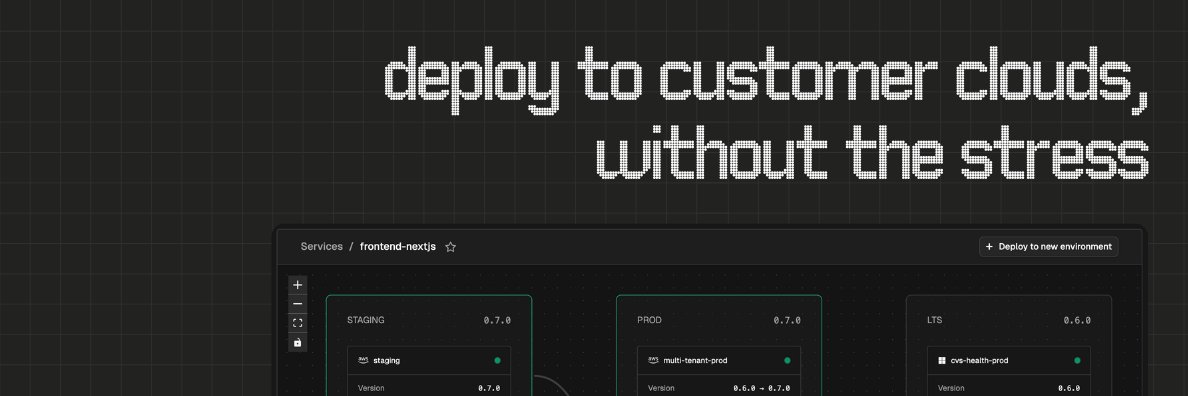The height and width of the screenshot is (396, 1188).
Task: Click the Version label under staging
Action: click(x=371, y=388)
